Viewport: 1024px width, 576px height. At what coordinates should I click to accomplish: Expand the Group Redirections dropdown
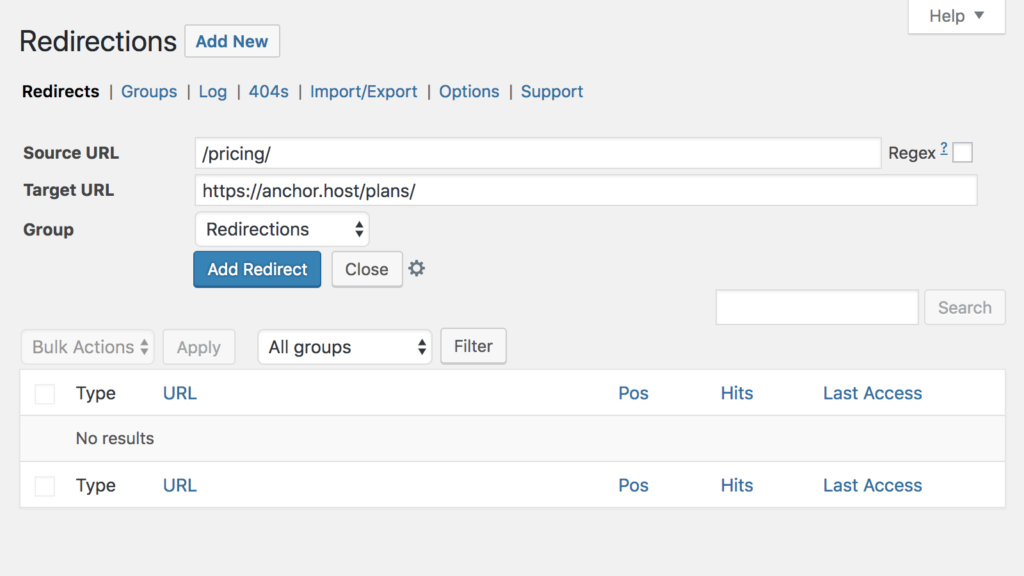tap(282, 229)
